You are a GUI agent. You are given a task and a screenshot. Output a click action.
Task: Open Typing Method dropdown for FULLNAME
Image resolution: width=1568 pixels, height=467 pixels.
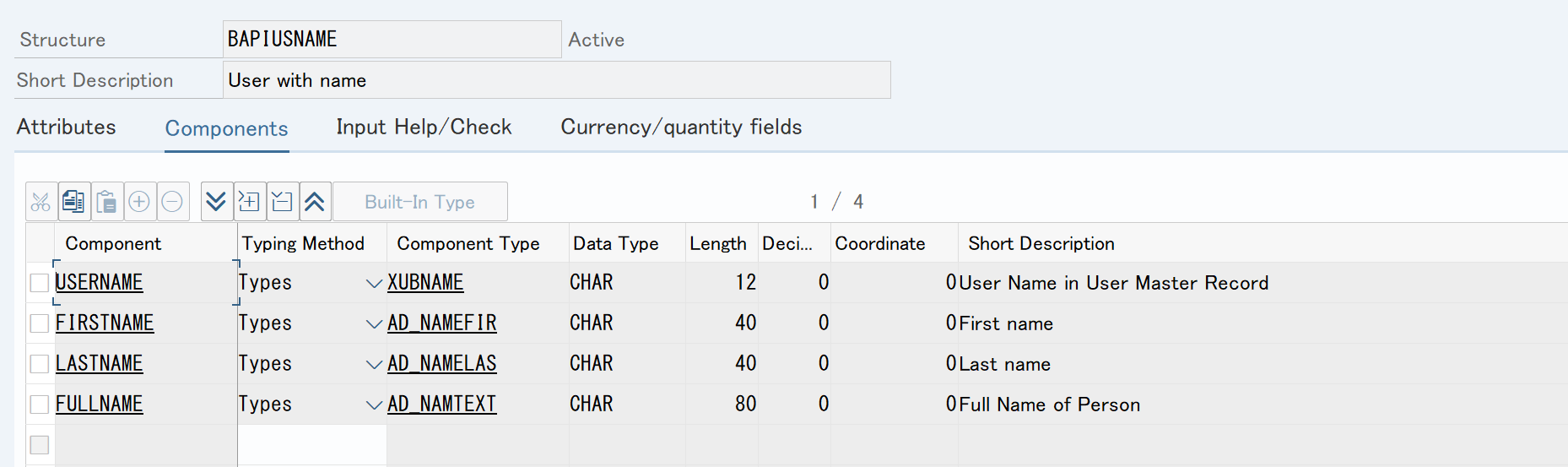tap(374, 405)
